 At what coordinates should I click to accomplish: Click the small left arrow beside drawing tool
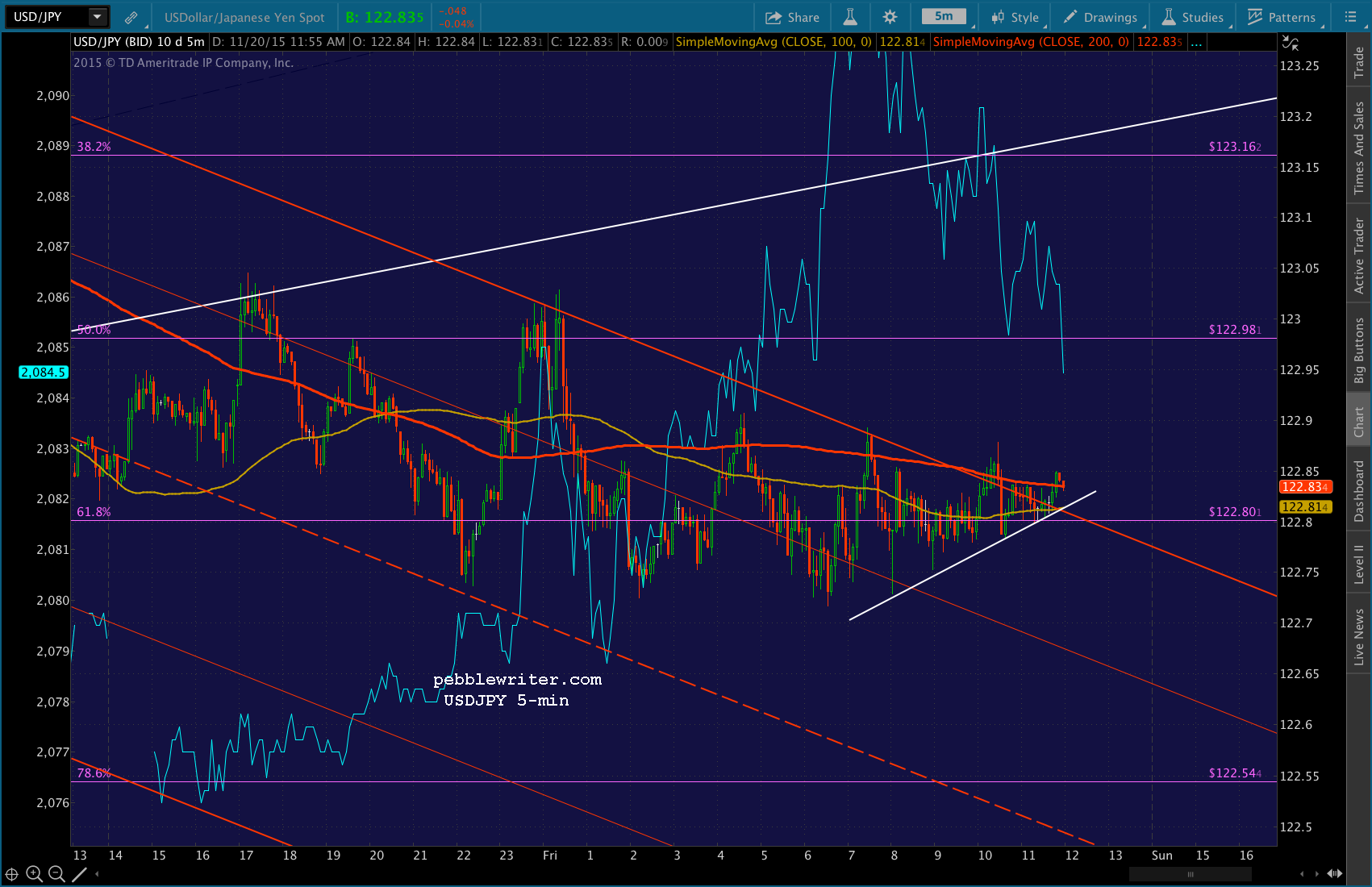click(x=97, y=873)
